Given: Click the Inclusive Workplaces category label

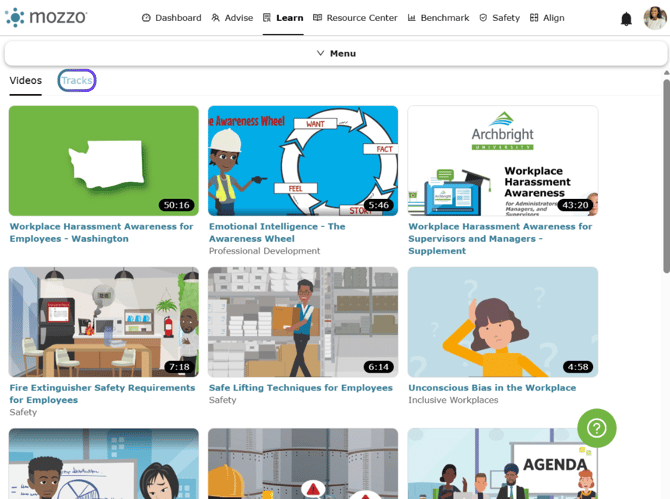Looking at the screenshot, I should click(453, 400).
